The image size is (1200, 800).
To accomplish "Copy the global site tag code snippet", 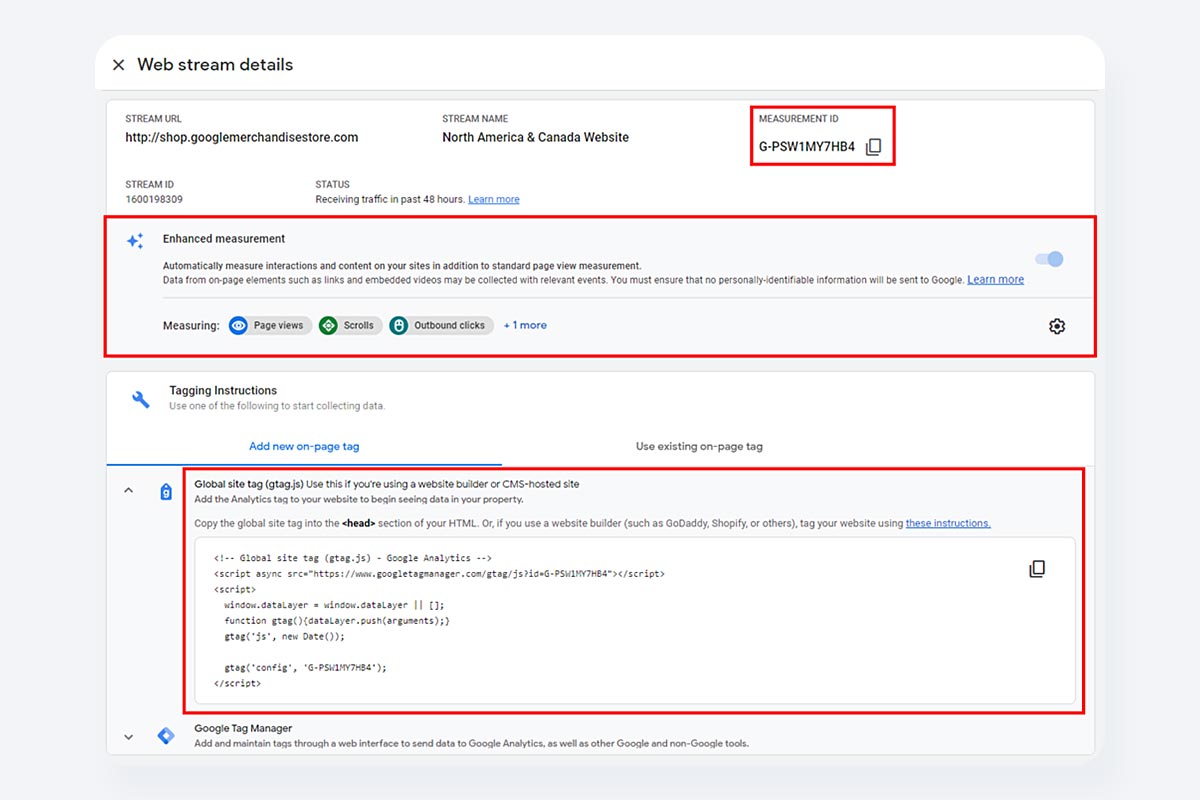I will pos(1037,569).
